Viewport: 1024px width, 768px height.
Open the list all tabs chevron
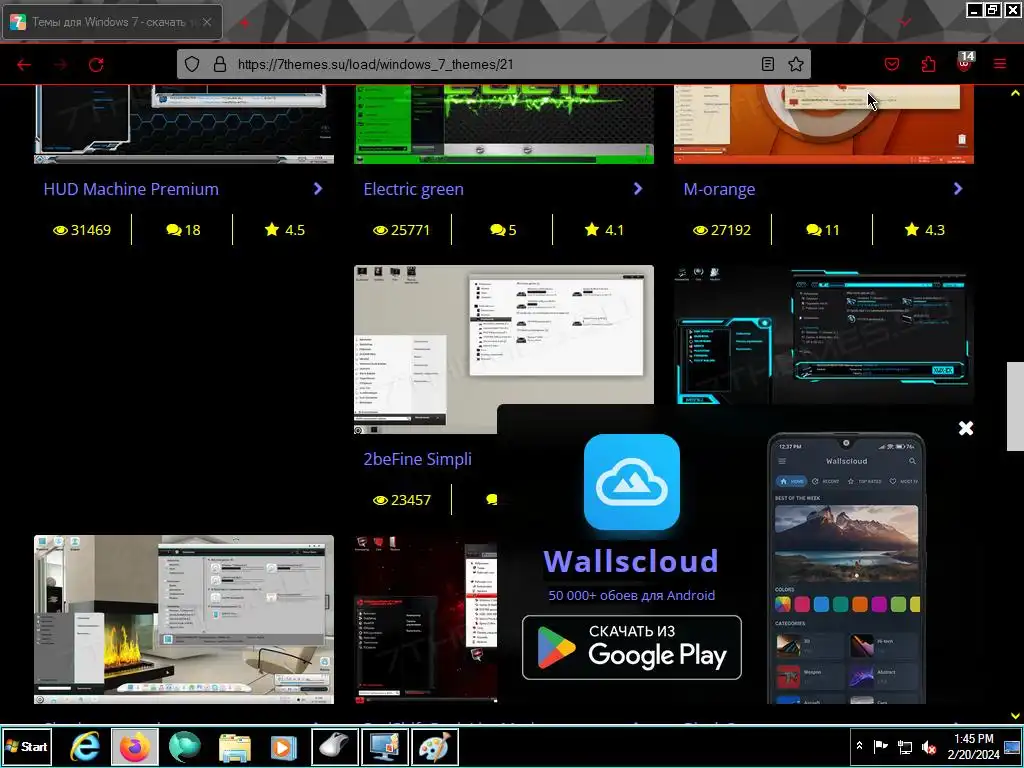[905, 23]
